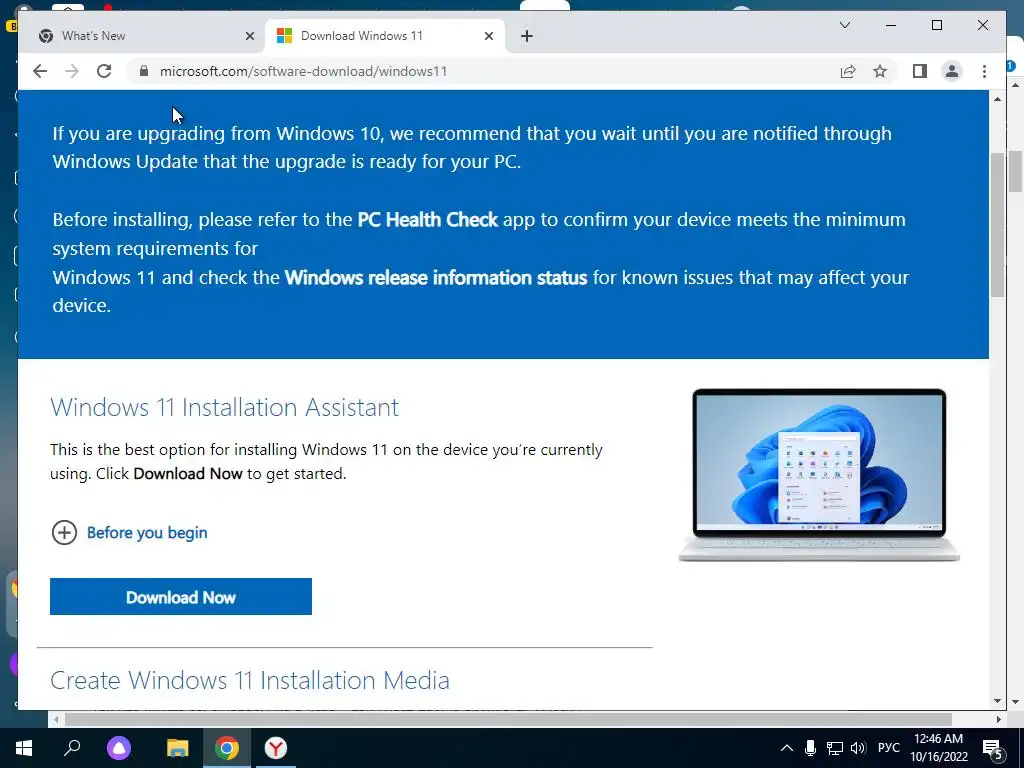Open the taskbar clock and date

click(x=938, y=748)
